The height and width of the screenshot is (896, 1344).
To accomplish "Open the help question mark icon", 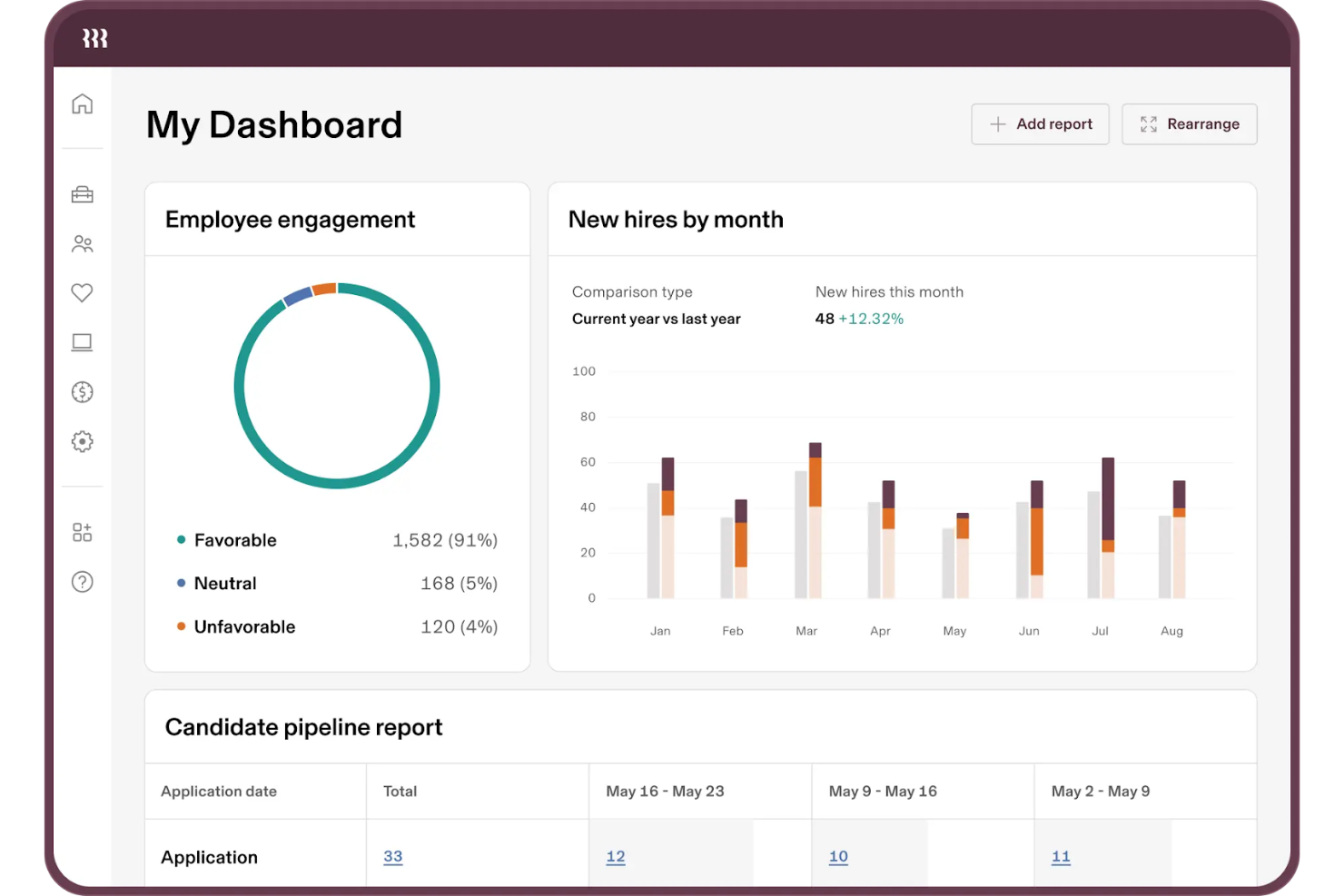I will click(82, 581).
